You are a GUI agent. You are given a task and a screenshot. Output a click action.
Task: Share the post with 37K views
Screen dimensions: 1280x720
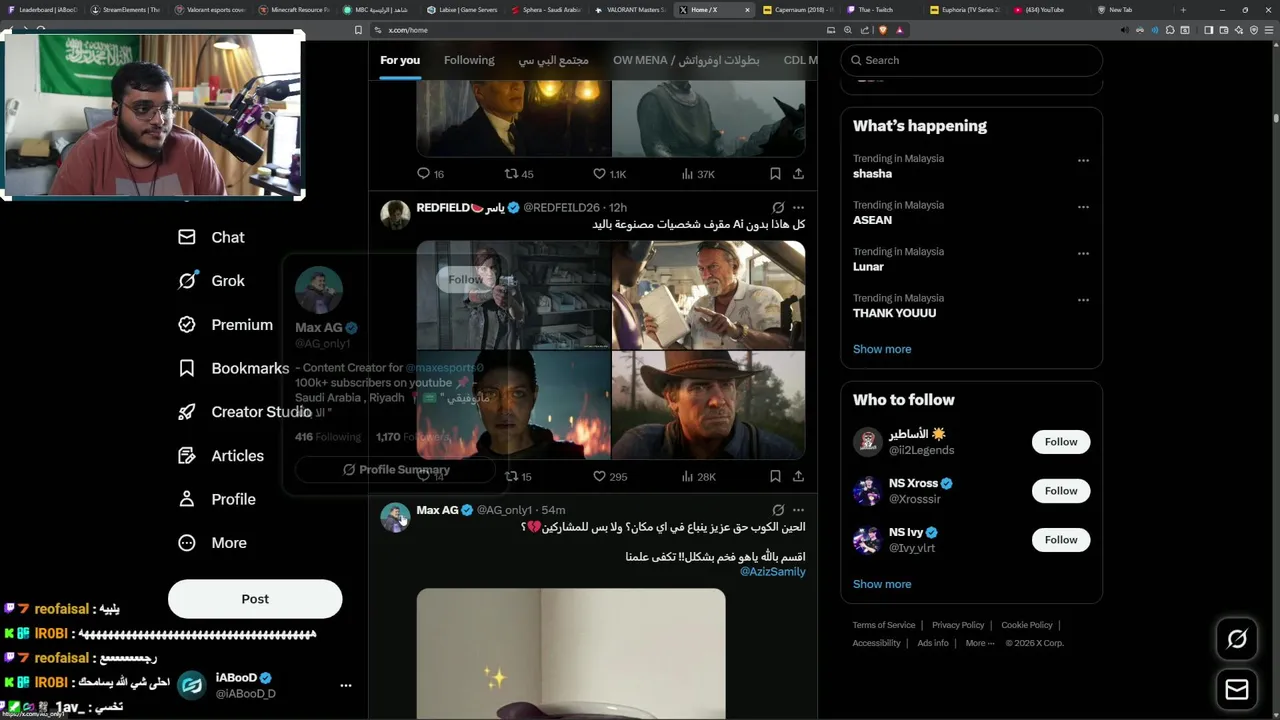click(x=798, y=174)
